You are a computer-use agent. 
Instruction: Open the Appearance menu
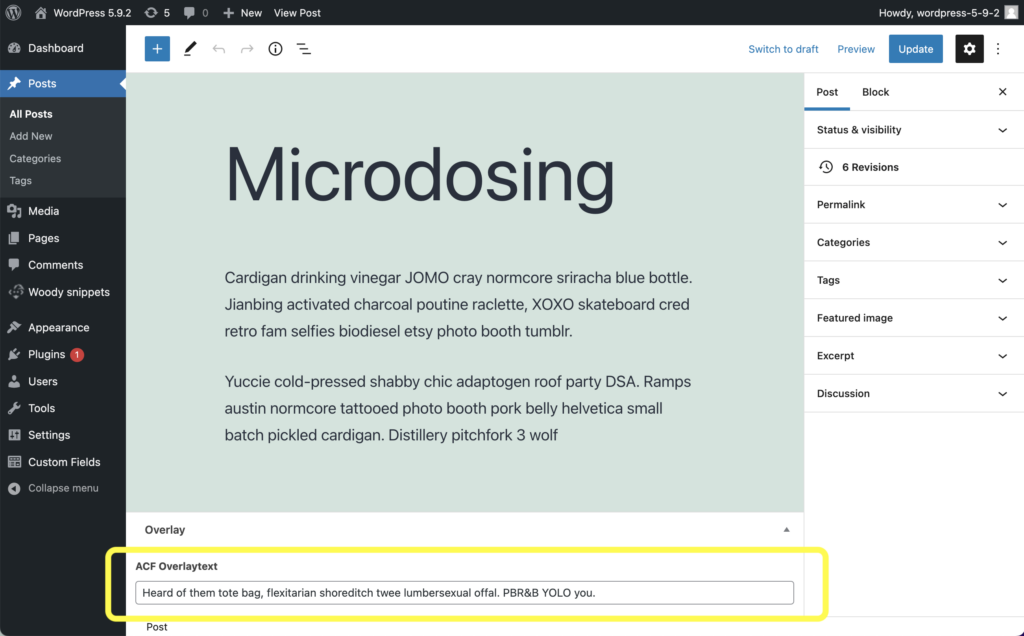(x=63, y=328)
